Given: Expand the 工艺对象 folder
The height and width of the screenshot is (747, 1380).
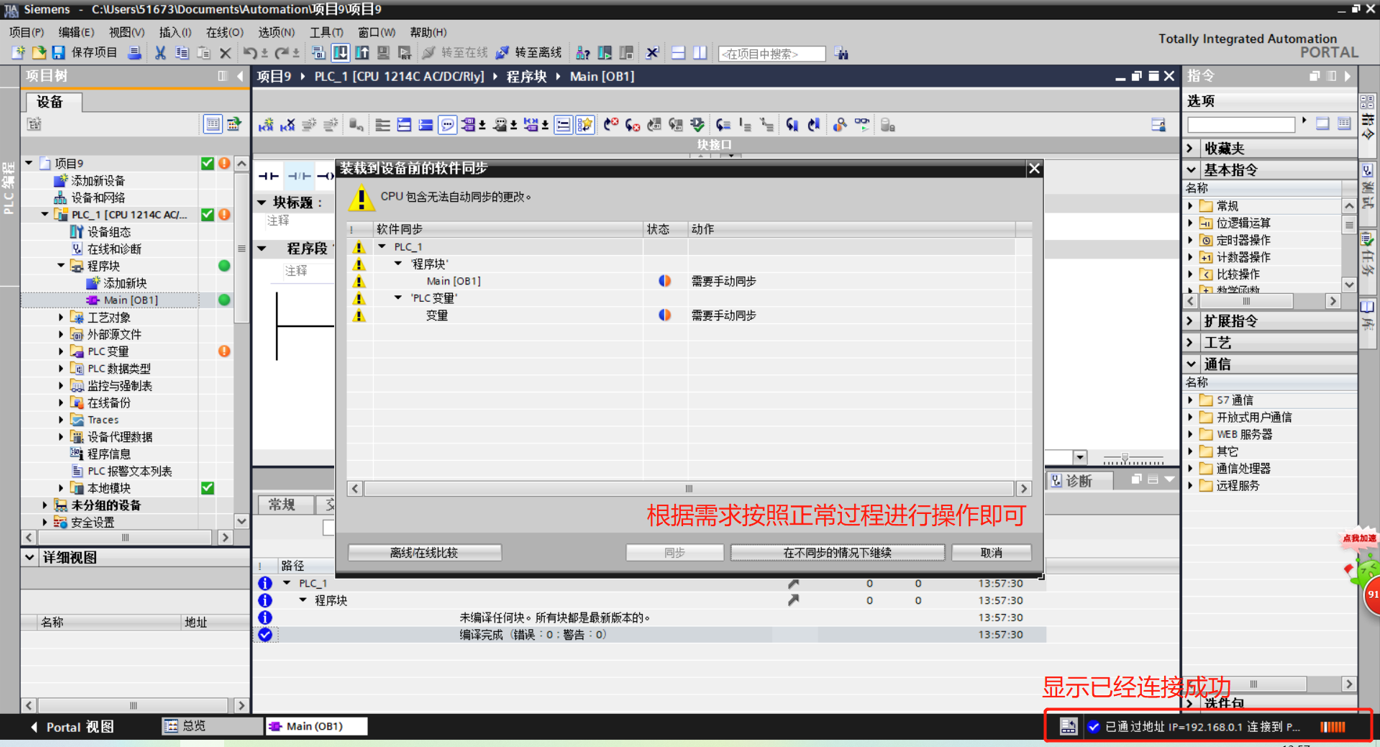Looking at the screenshot, I should click(61, 317).
